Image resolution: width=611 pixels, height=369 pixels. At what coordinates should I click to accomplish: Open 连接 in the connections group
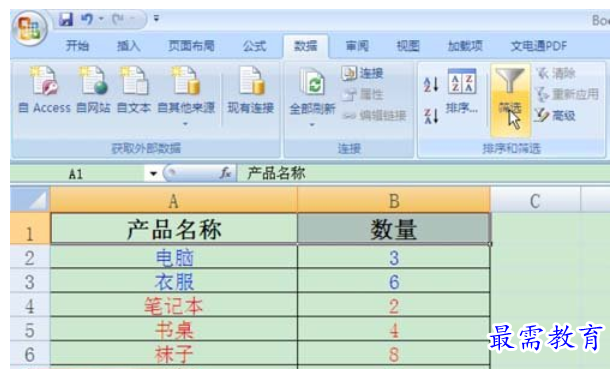click(363, 73)
